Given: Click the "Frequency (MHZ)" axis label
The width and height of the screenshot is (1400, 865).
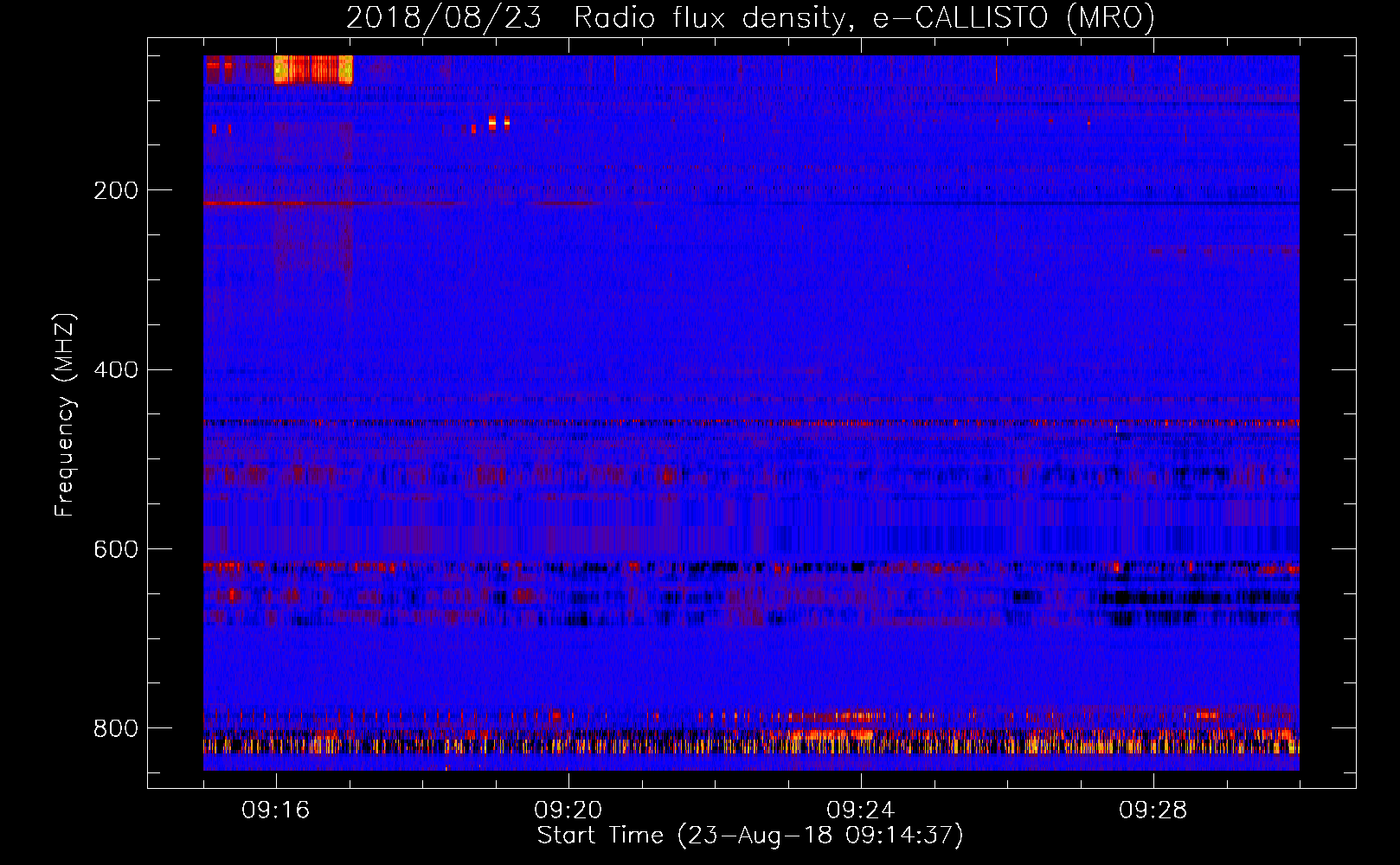Looking at the screenshot, I should pos(65,415).
